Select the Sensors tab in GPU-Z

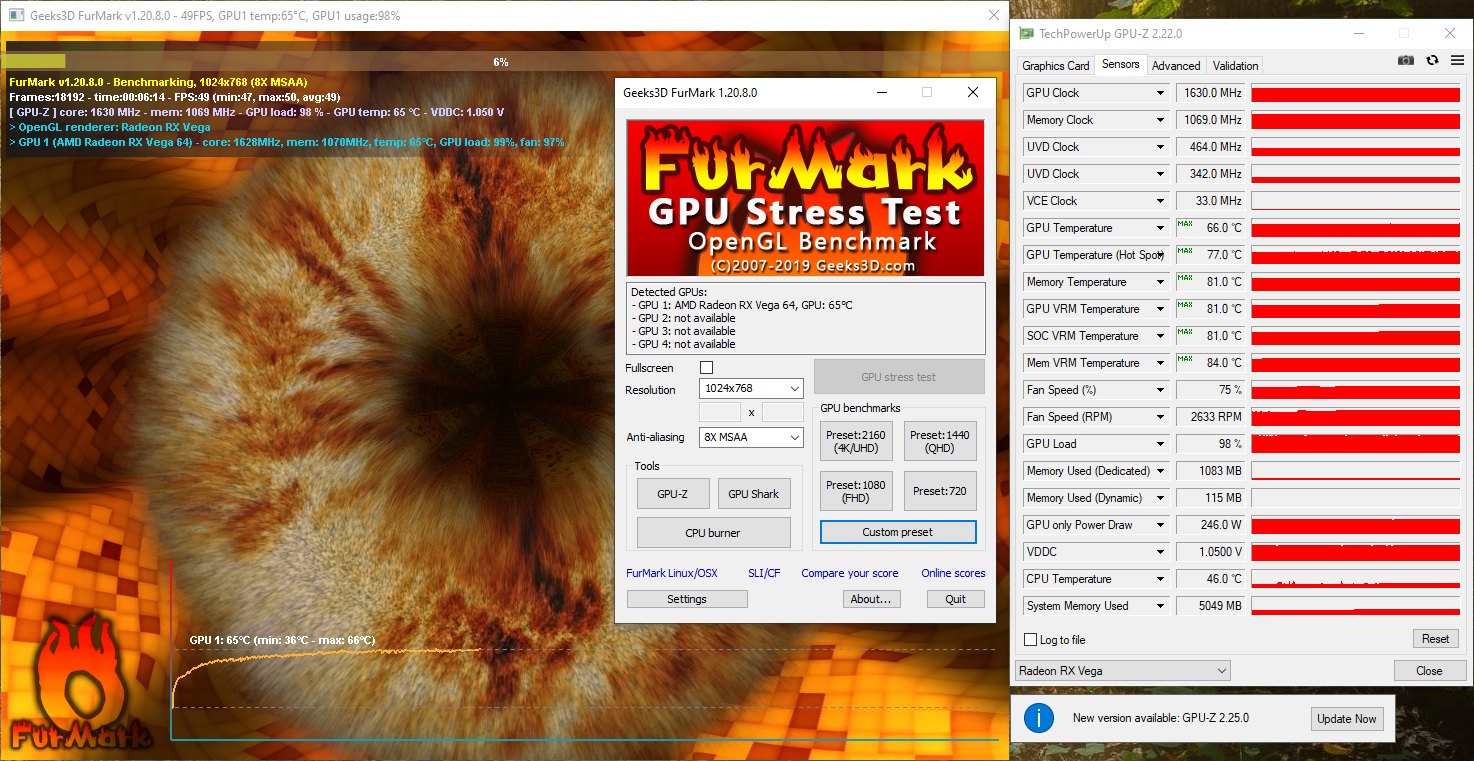1120,64
